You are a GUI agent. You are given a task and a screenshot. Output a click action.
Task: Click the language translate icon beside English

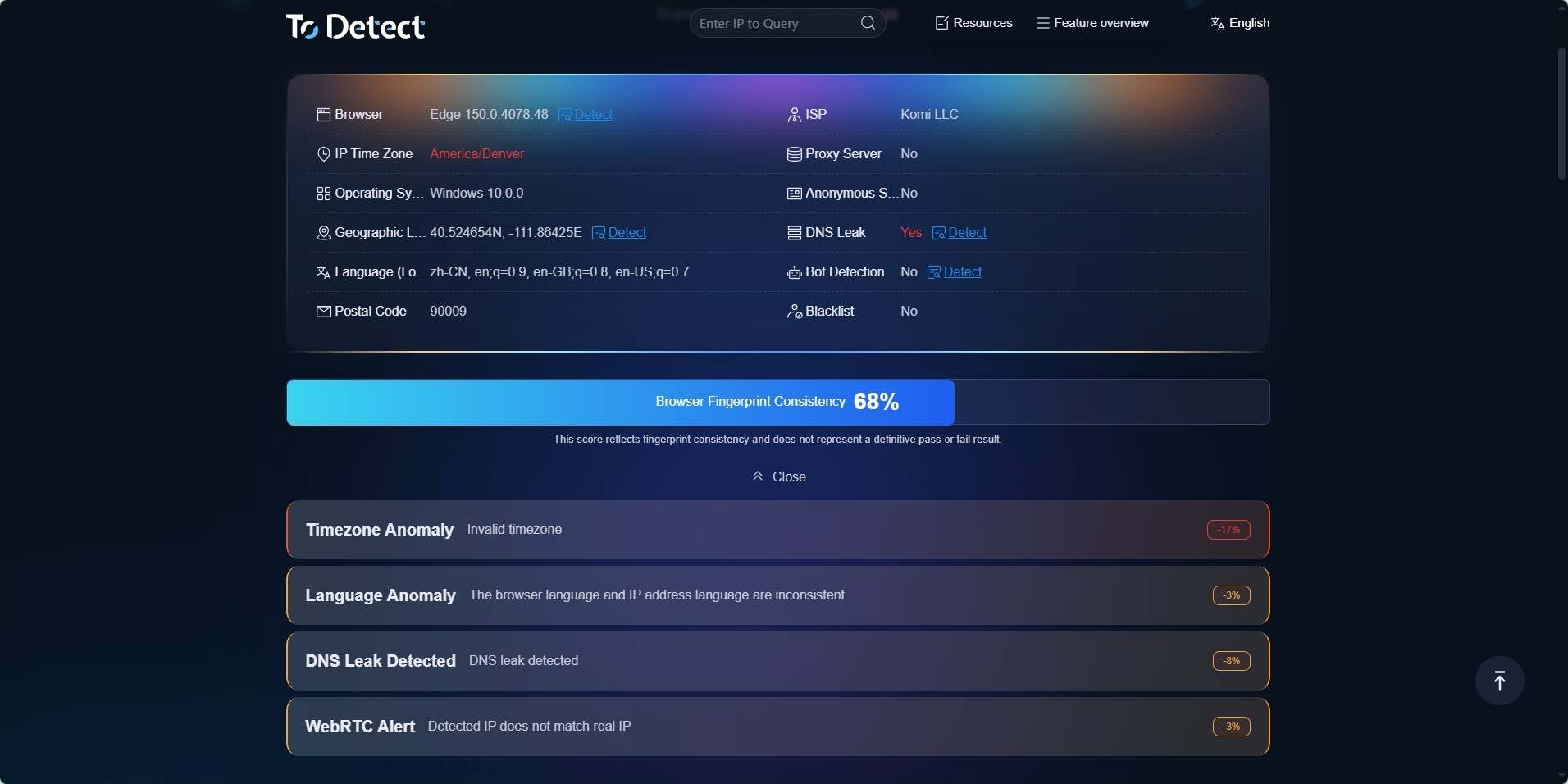[x=1217, y=23]
